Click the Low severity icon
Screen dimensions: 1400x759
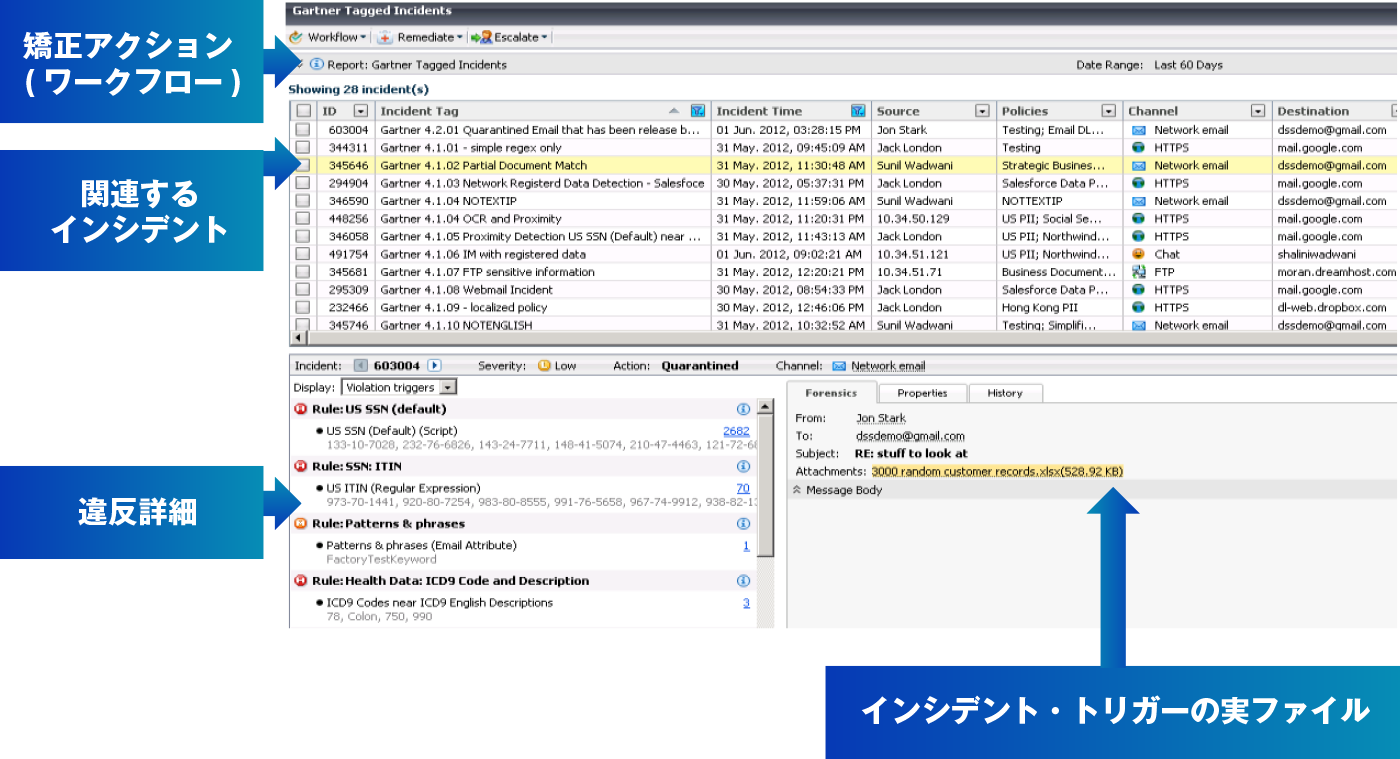(544, 366)
